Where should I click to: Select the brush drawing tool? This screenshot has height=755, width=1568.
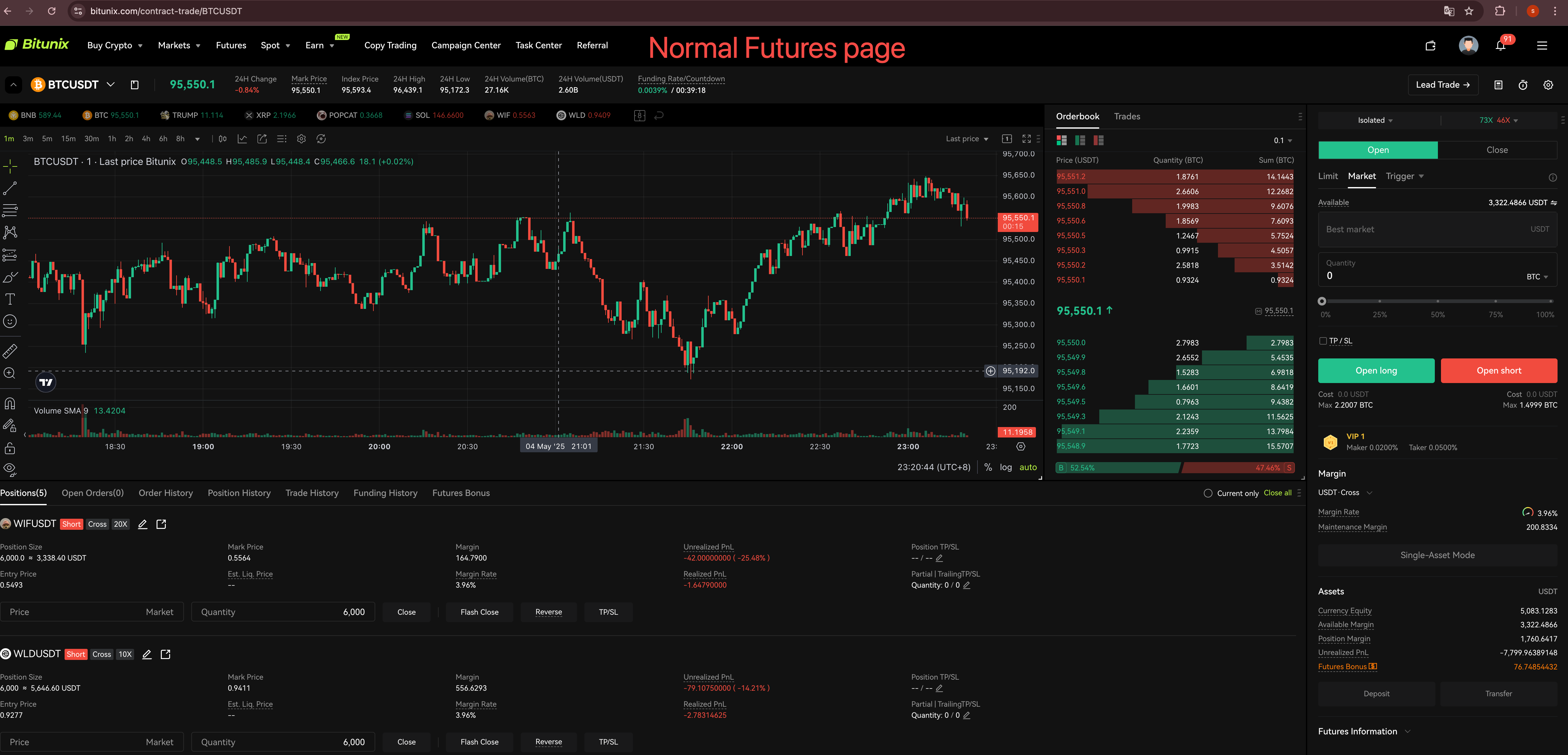pyautogui.click(x=10, y=277)
